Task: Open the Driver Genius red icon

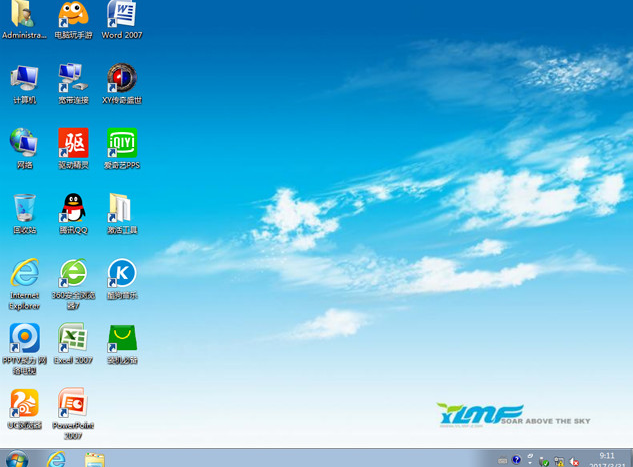Action: pos(73,144)
